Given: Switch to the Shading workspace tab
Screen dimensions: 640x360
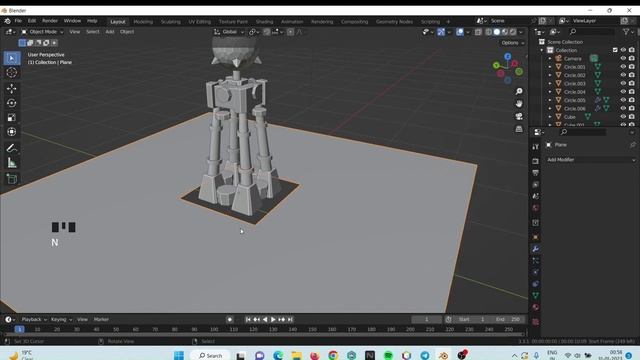Looking at the screenshot, I should coord(264,22).
